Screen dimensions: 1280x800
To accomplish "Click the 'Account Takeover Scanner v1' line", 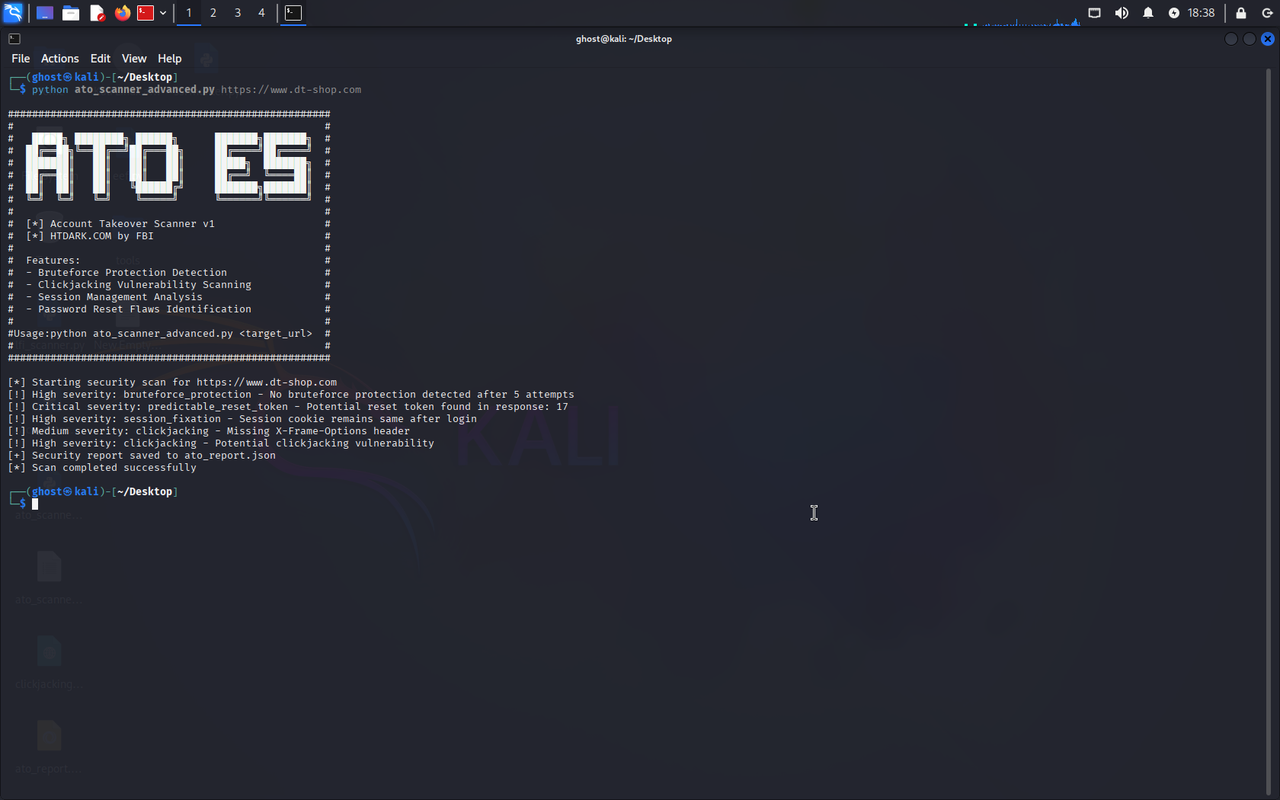I will (x=120, y=224).
